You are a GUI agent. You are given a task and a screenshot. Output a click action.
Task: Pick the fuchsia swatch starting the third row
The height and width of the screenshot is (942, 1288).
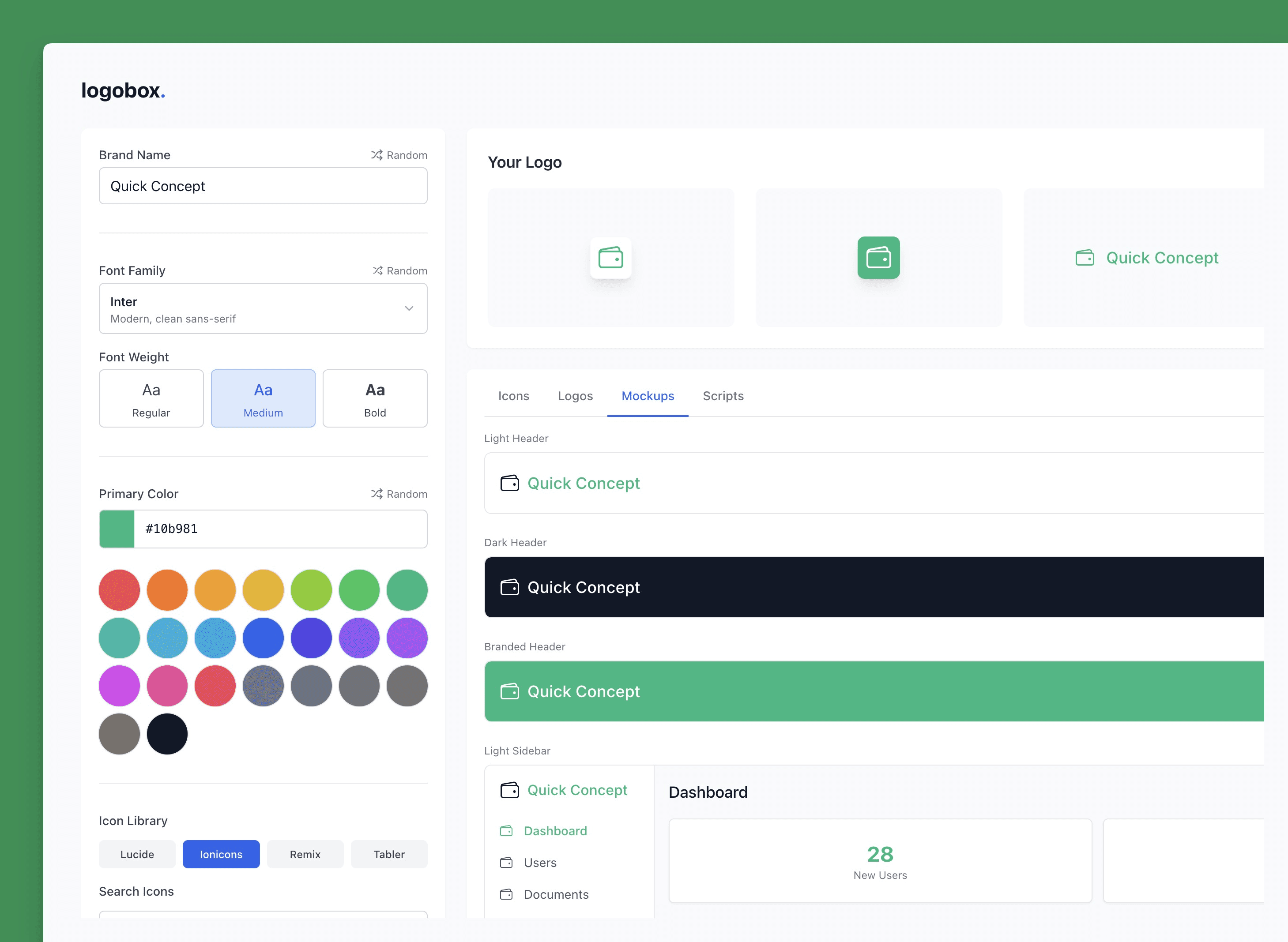pos(119,686)
